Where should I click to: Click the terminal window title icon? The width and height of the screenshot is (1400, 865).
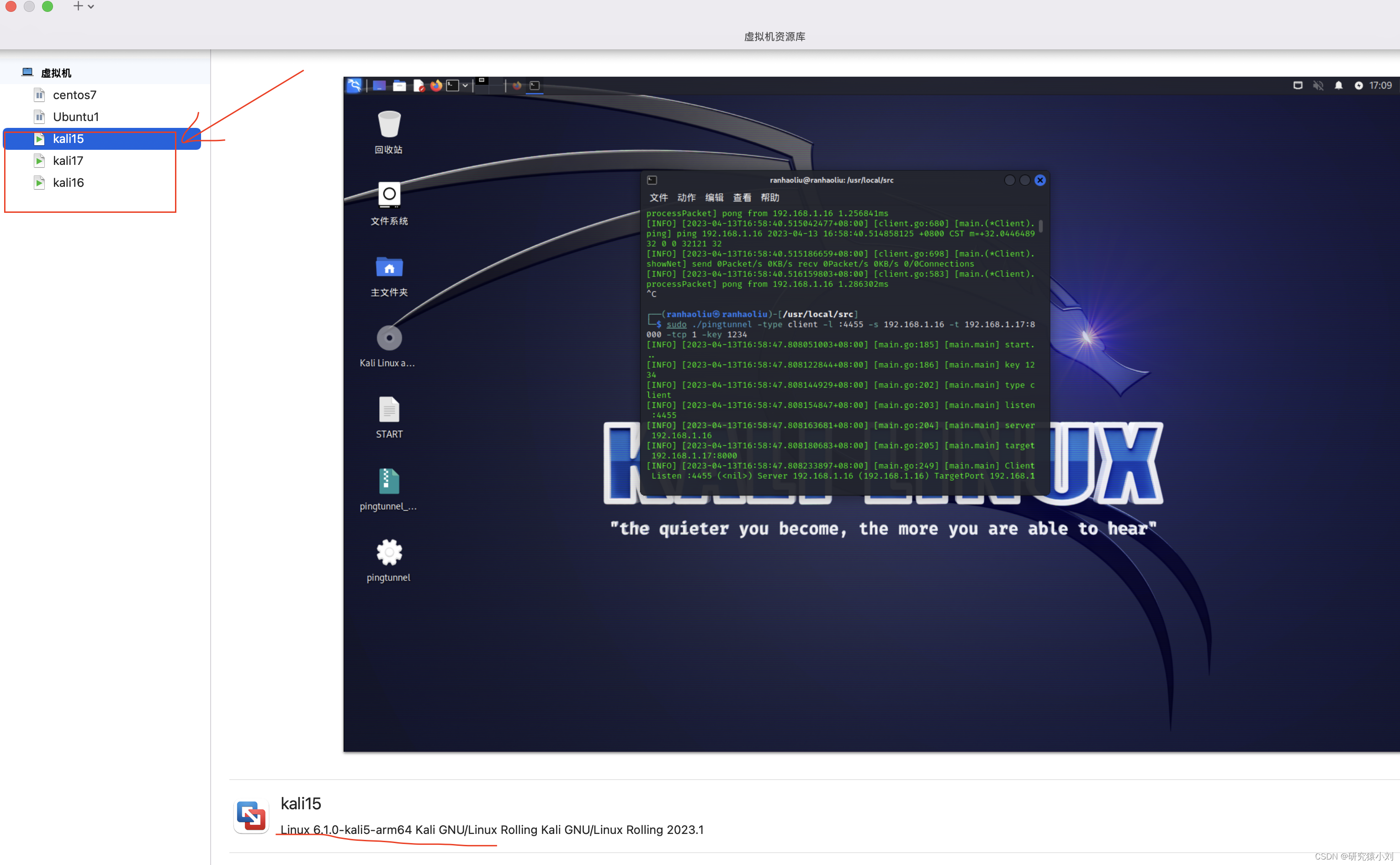652,180
